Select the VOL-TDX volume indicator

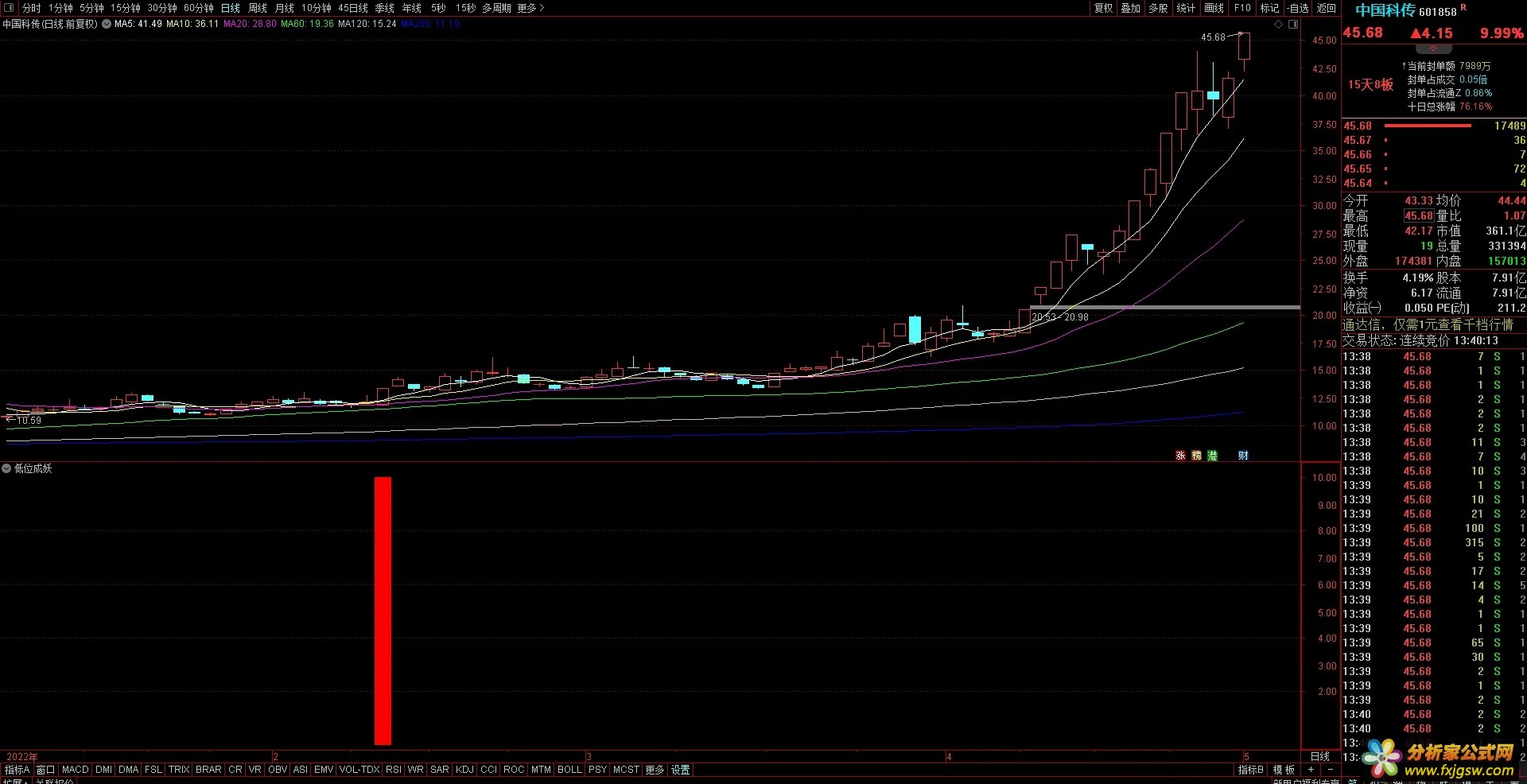(x=359, y=770)
